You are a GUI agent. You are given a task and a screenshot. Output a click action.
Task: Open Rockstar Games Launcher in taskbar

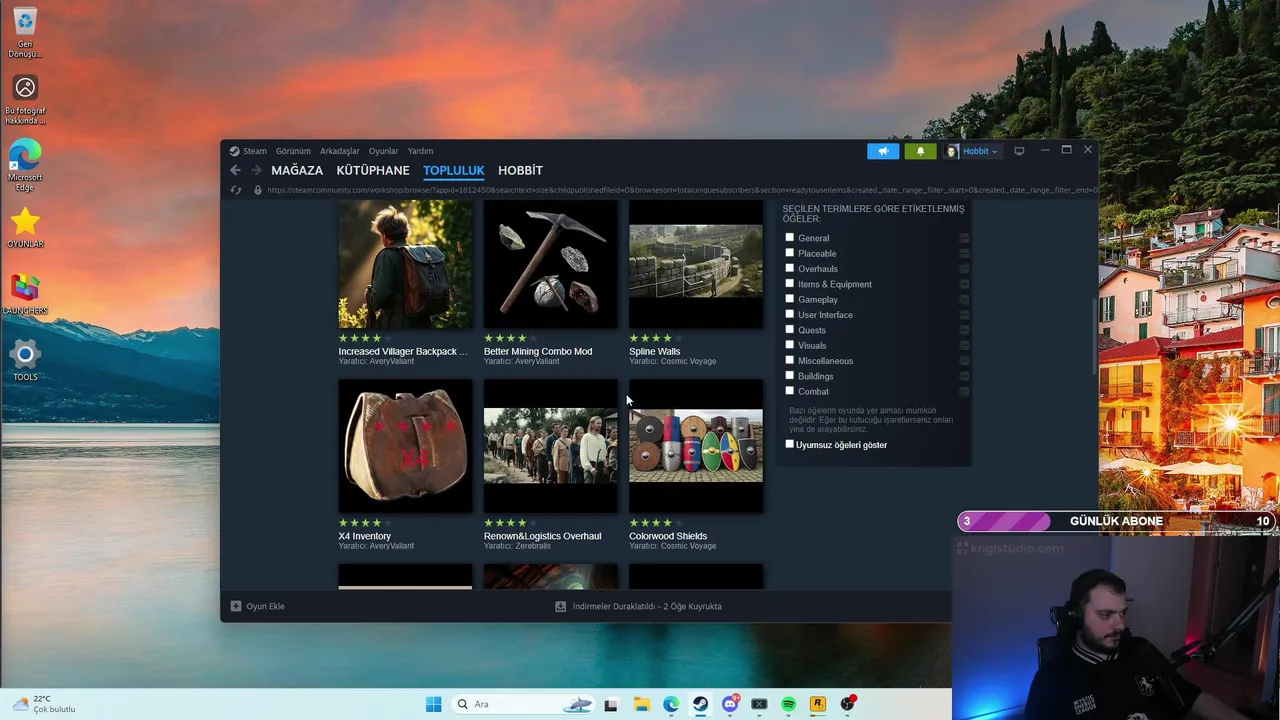pyautogui.click(x=818, y=704)
